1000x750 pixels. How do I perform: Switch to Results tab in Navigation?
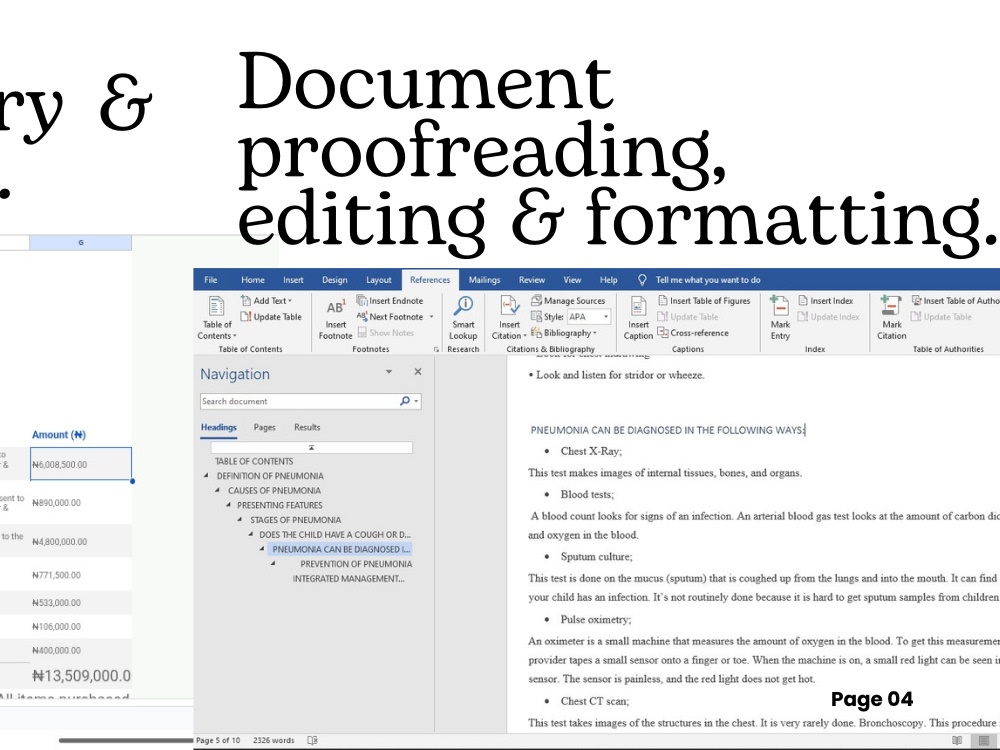click(307, 427)
